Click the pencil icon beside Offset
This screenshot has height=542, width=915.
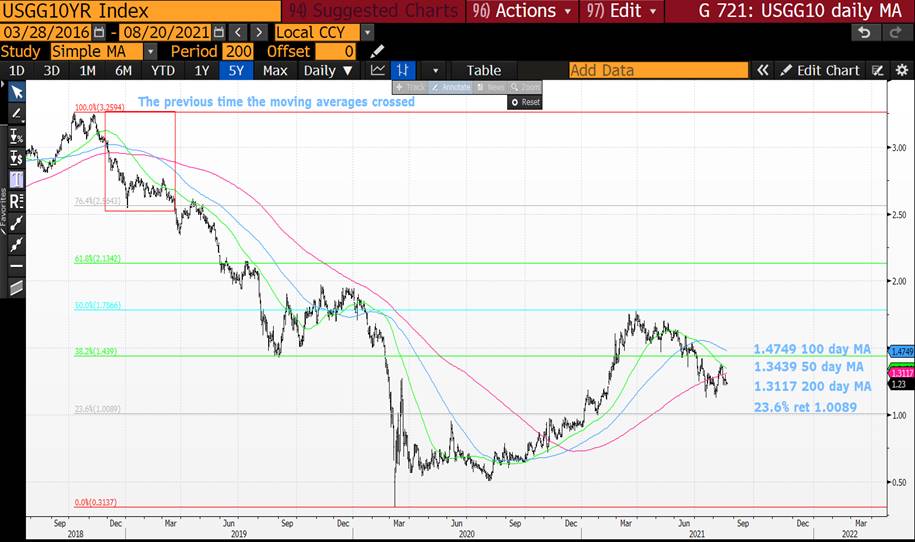coord(377,51)
